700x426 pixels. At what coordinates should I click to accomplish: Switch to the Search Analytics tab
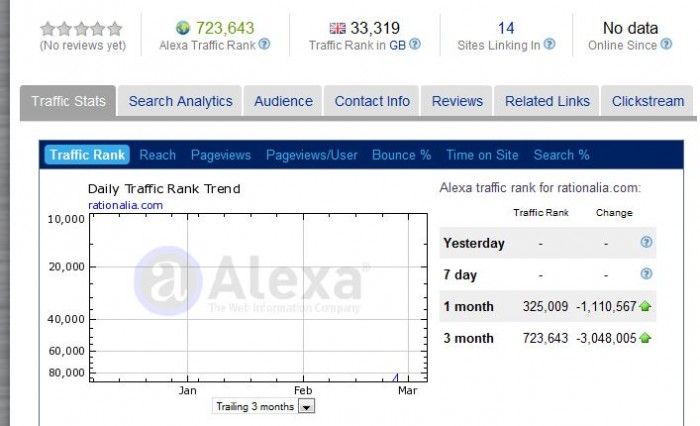point(180,101)
